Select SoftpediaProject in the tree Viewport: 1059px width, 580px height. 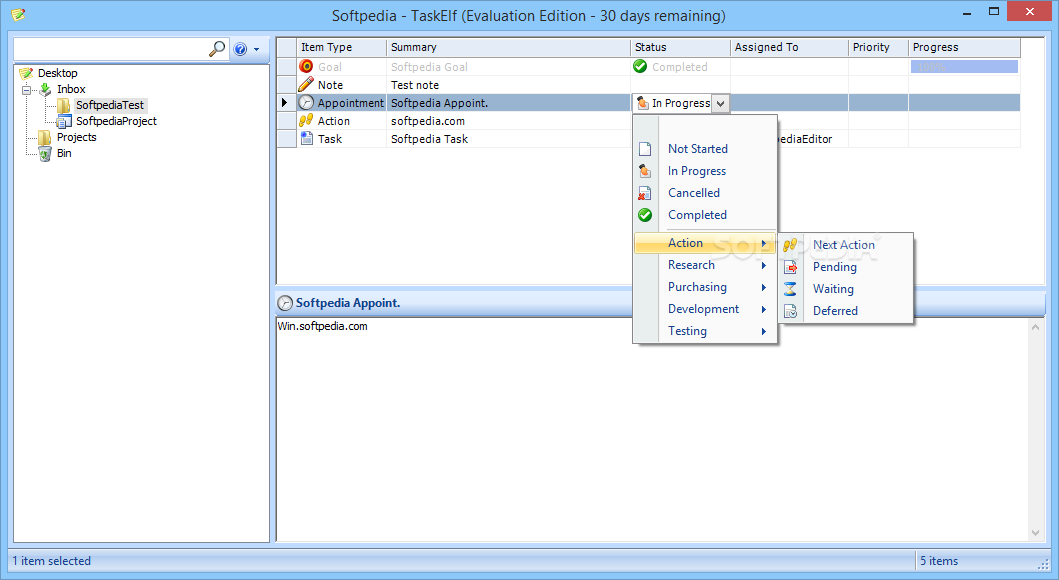pyautogui.click(x=116, y=122)
